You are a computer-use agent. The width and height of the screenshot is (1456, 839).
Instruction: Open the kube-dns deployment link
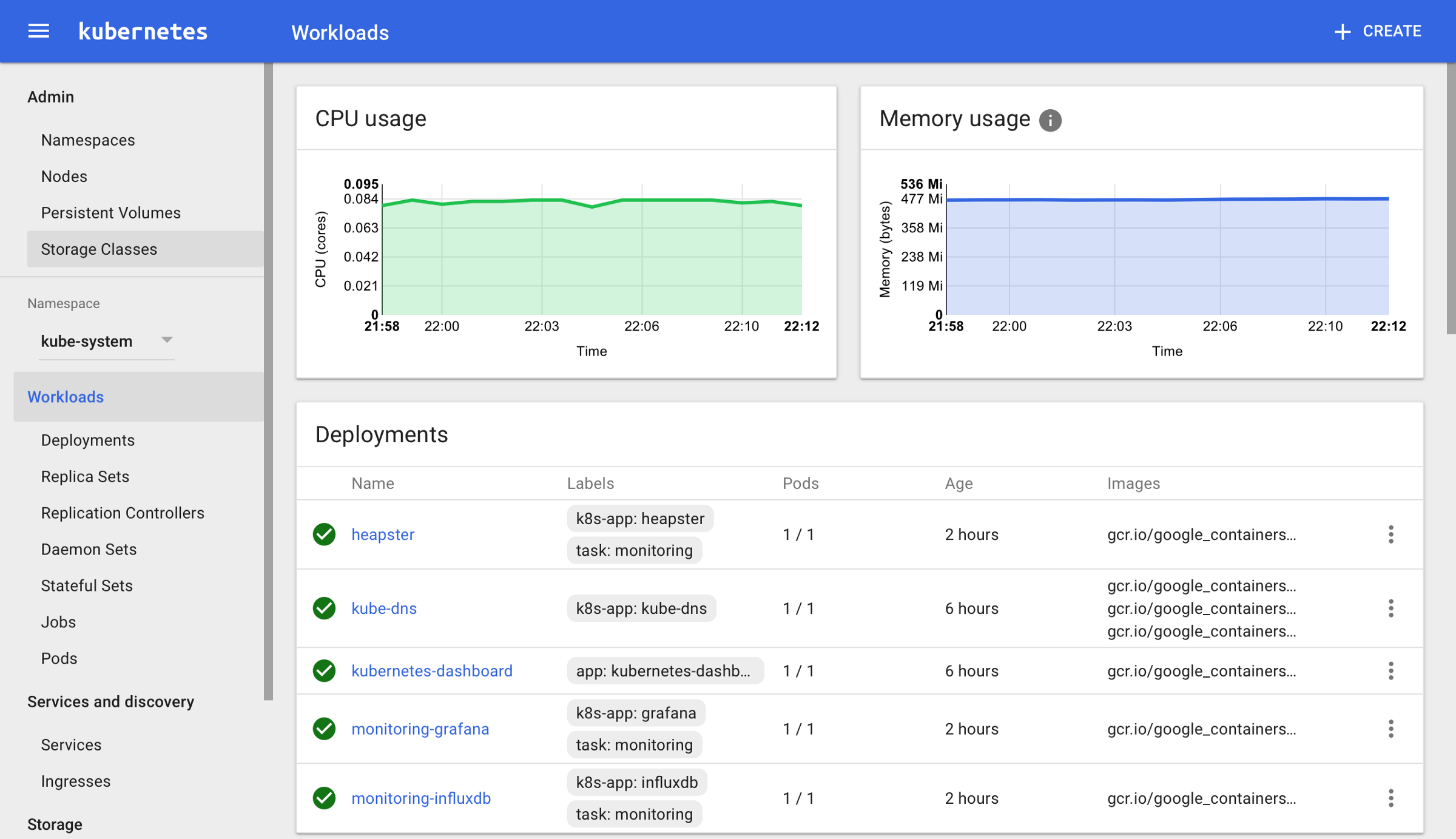pos(383,608)
